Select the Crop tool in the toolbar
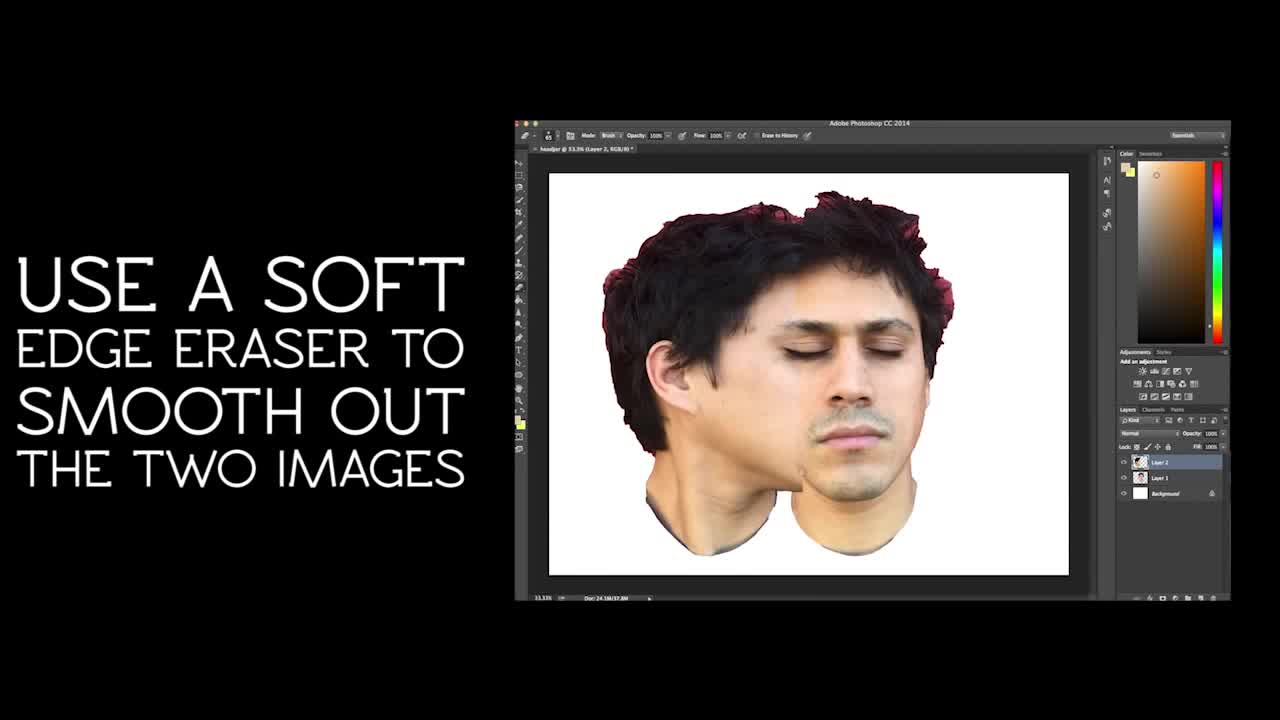This screenshot has height=720, width=1280. (519, 212)
